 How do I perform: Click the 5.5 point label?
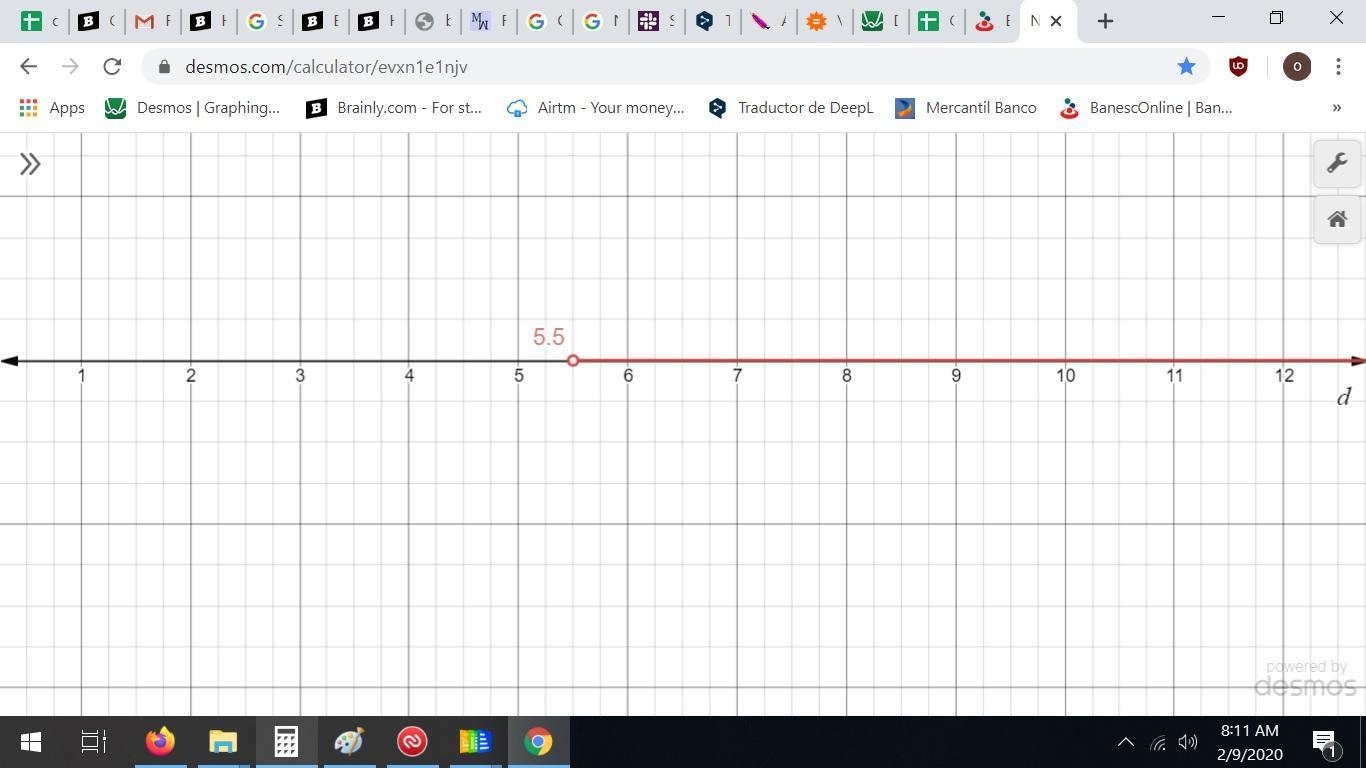[549, 337]
